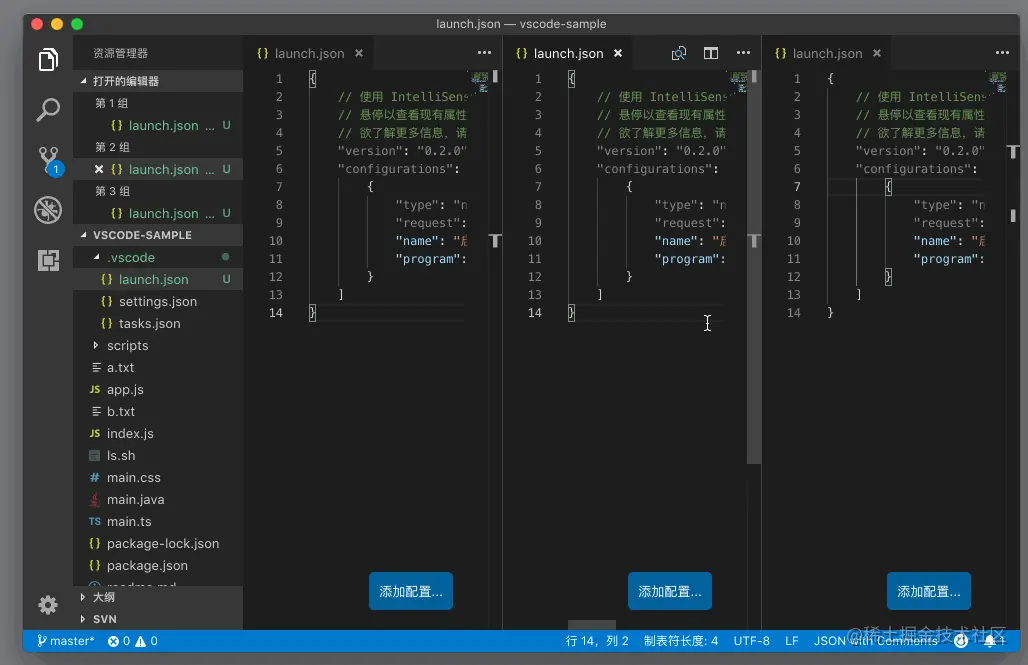
Task: Open package.json in the file tree
Action: tap(158, 565)
